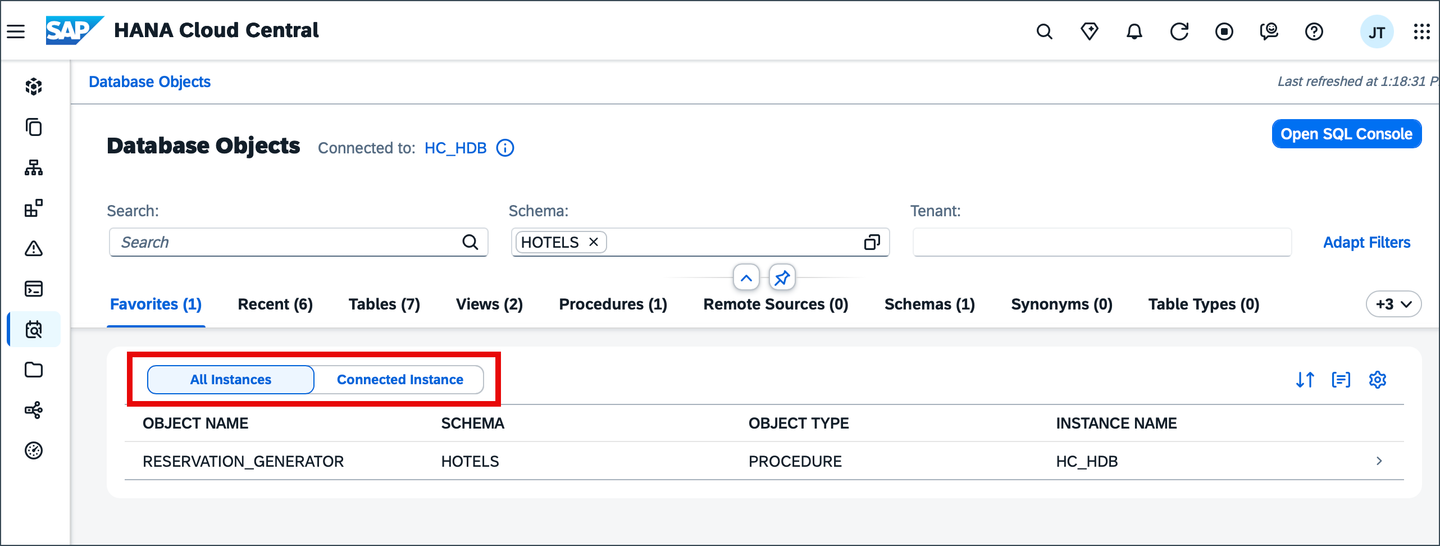The width and height of the screenshot is (1440, 546).
Task: Select the RESERVATION_GENERATOR object name cell
Action: tap(243, 461)
